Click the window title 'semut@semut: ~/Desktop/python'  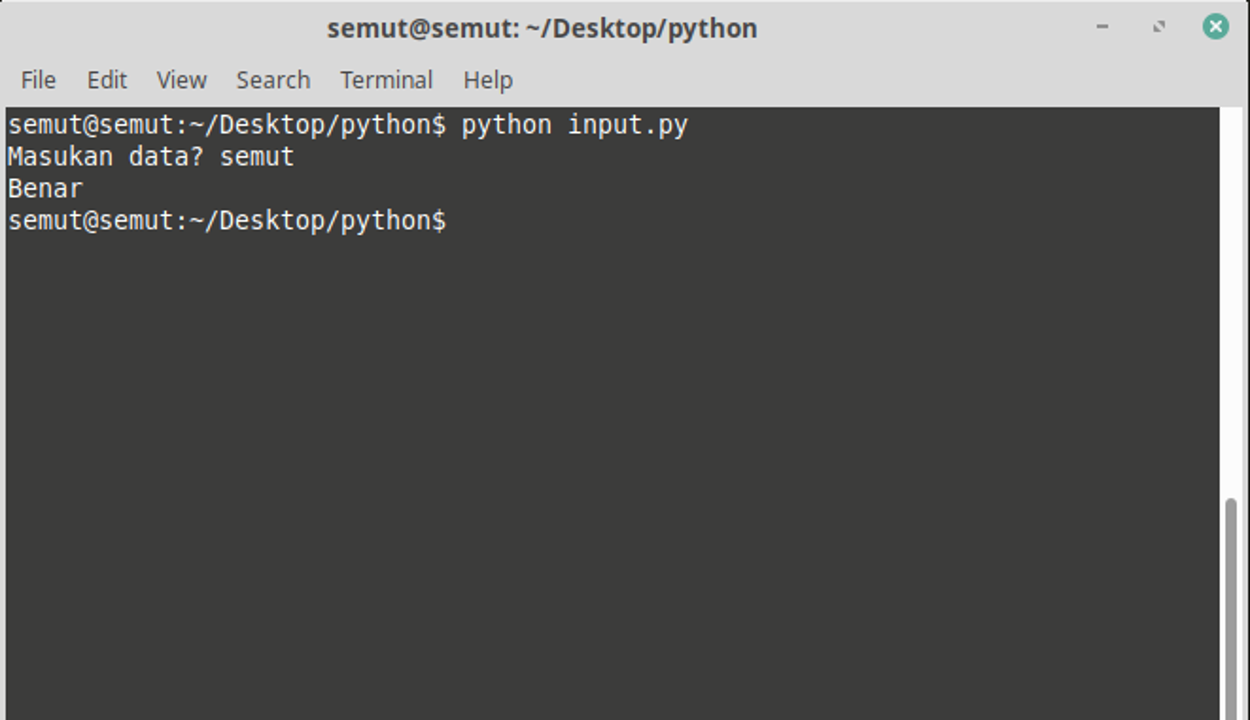(x=542, y=28)
